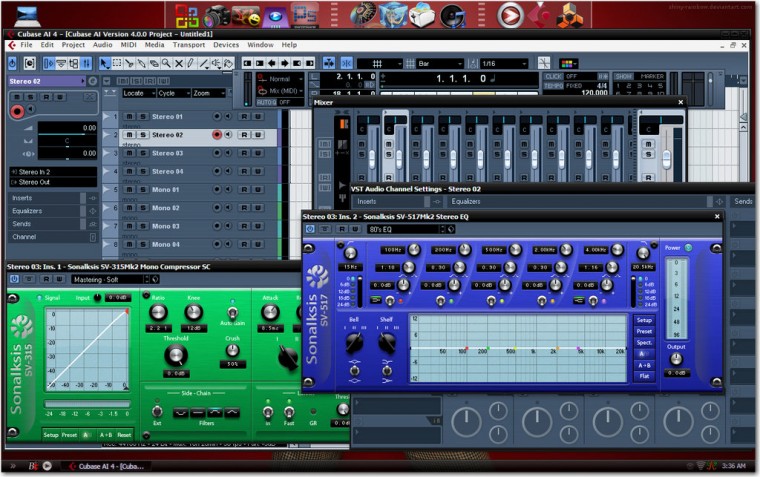The height and width of the screenshot is (477, 760).
Task: Click the Edit Channel Settings 'e' button
Action: pyautogui.click(x=92, y=81)
